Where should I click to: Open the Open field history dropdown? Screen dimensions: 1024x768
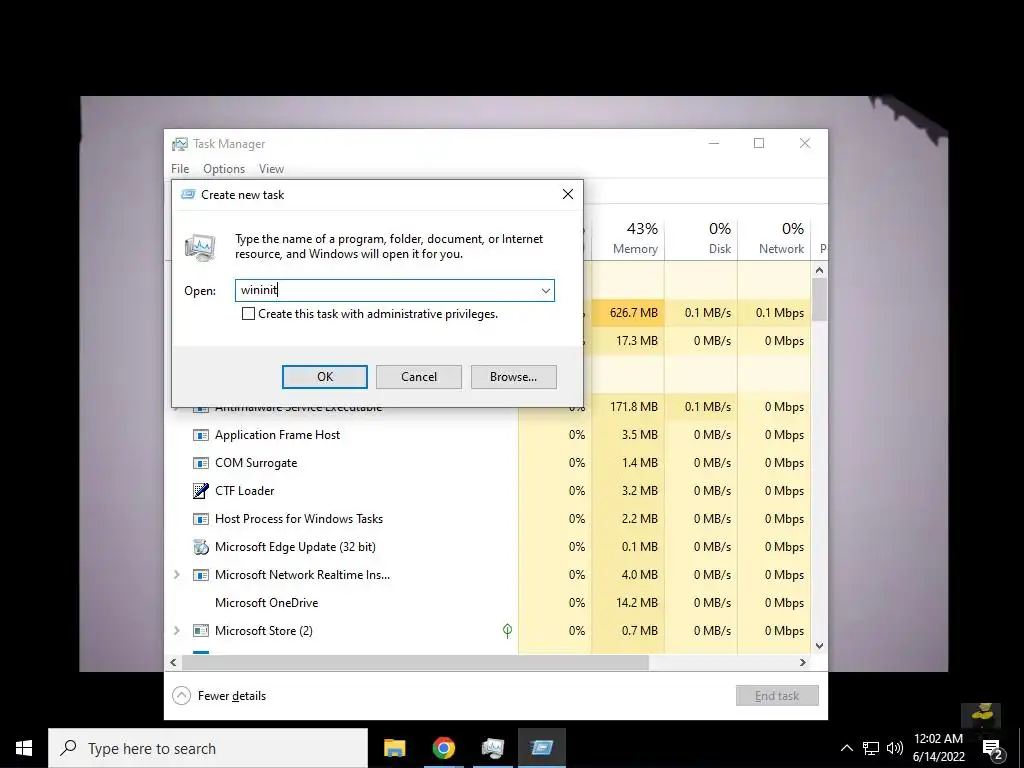(x=545, y=291)
